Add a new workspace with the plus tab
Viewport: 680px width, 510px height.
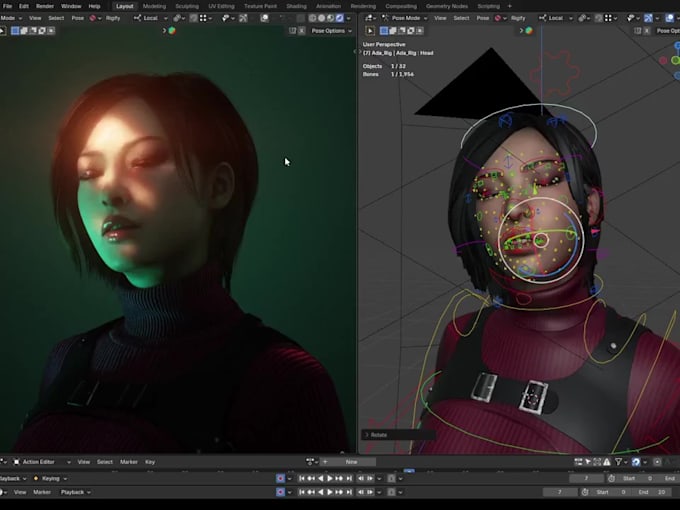point(510,6)
